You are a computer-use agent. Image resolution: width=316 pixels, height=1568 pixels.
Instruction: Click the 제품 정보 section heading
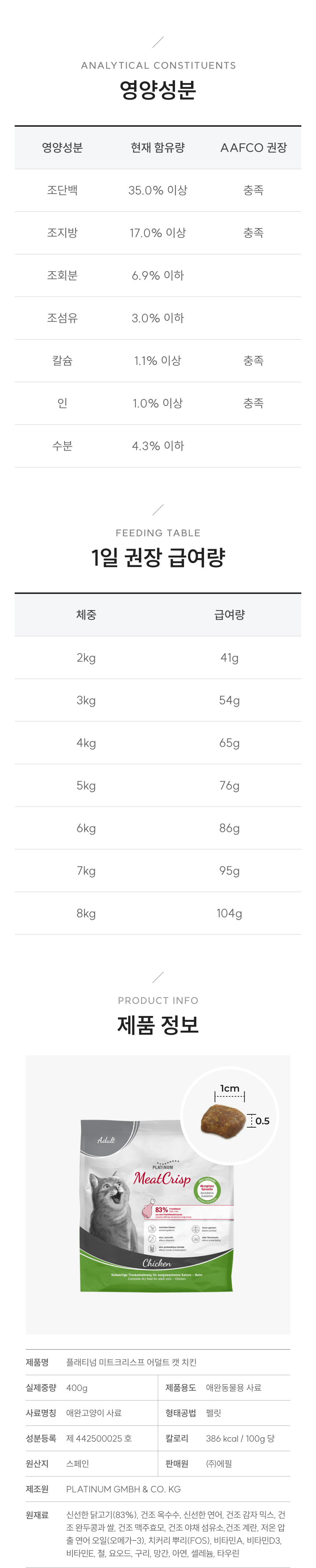click(158, 1024)
